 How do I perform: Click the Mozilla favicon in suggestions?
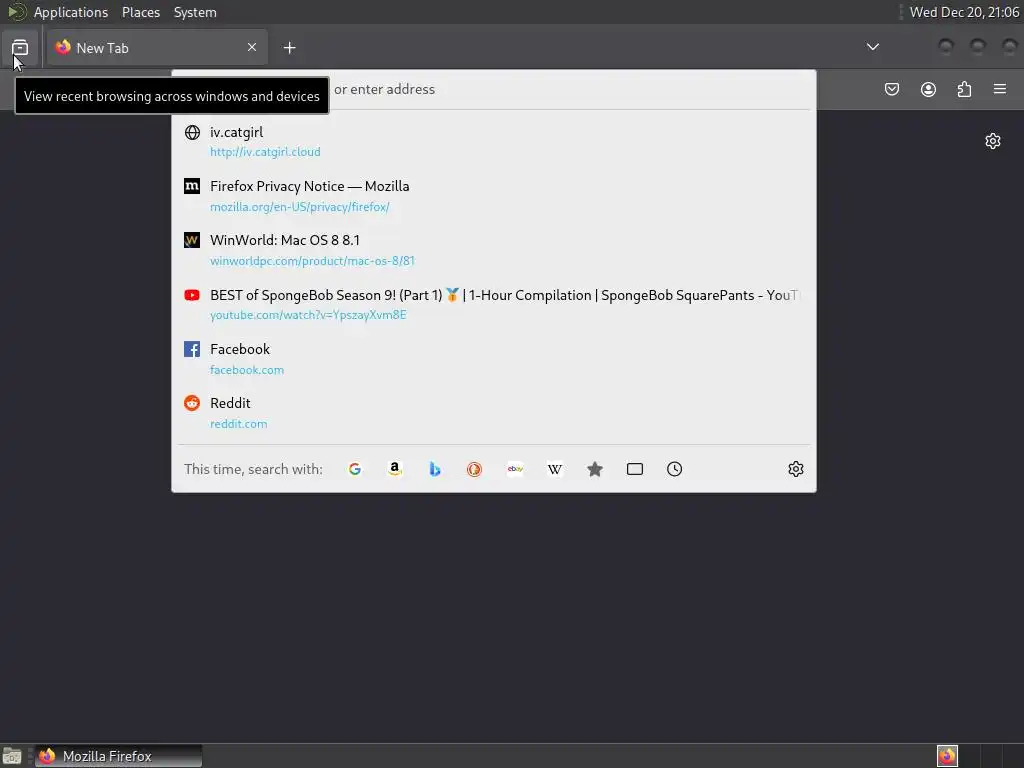[192, 186]
